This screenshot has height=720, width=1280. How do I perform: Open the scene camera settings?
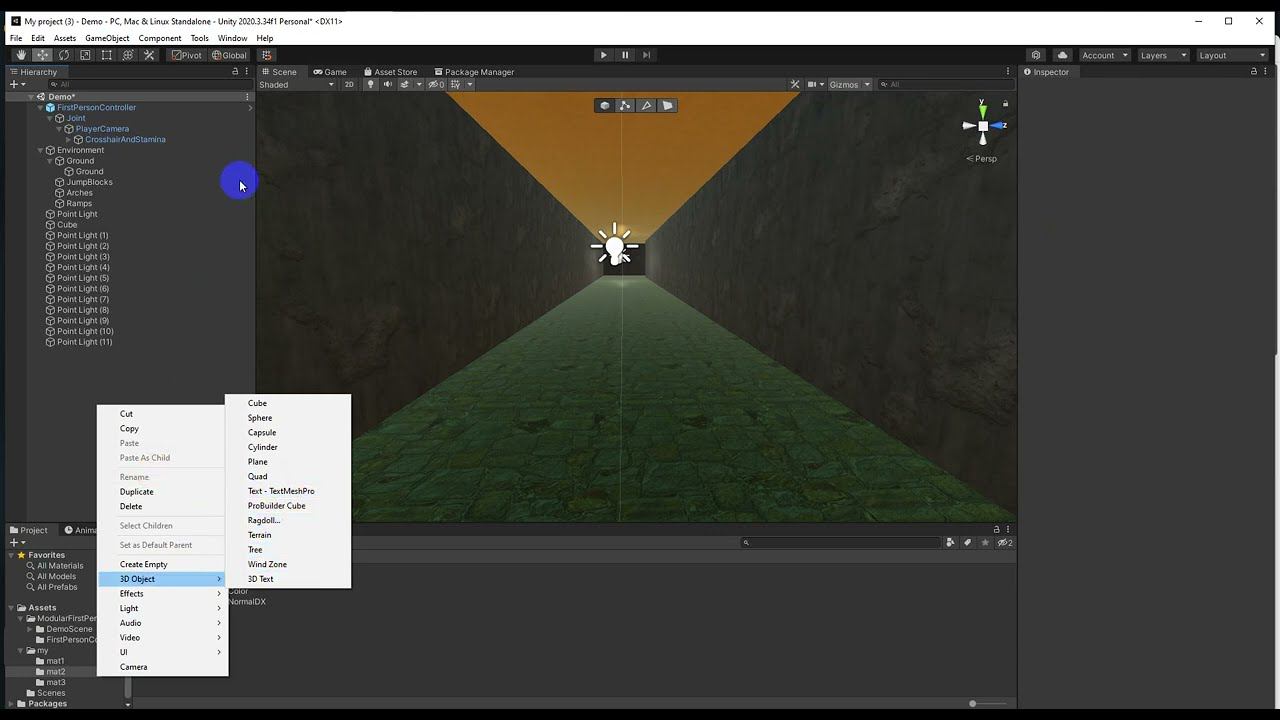point(814,84)
